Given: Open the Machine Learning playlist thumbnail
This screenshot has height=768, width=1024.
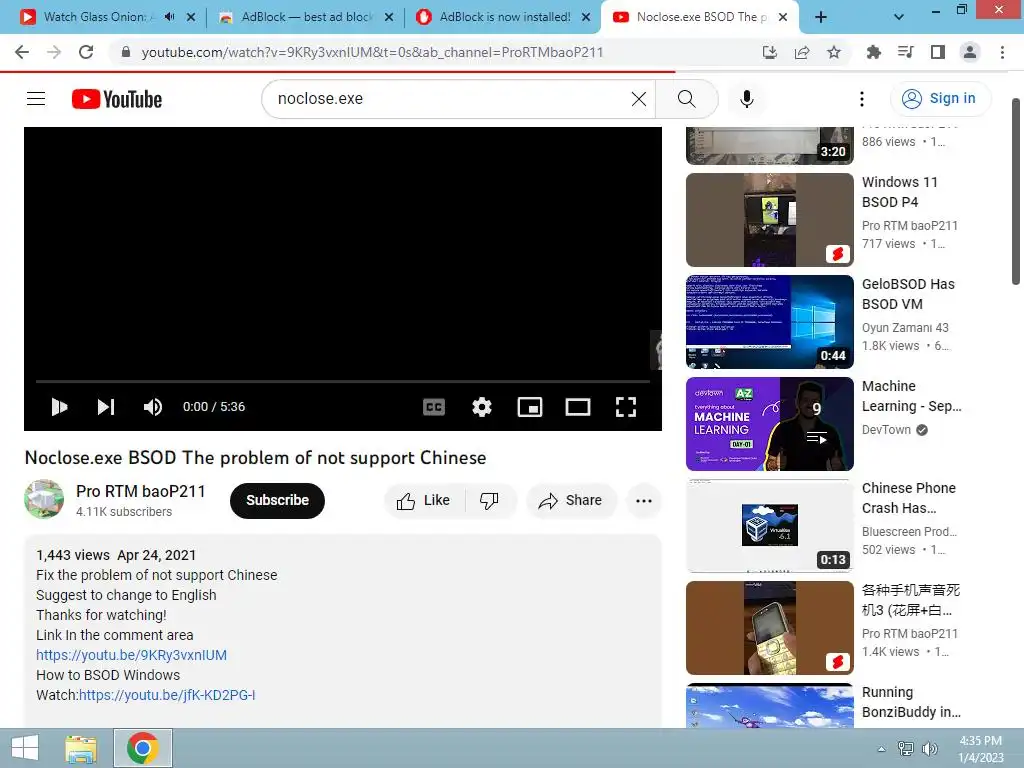Looking at the screenshot, I should (x=769, y=424).
